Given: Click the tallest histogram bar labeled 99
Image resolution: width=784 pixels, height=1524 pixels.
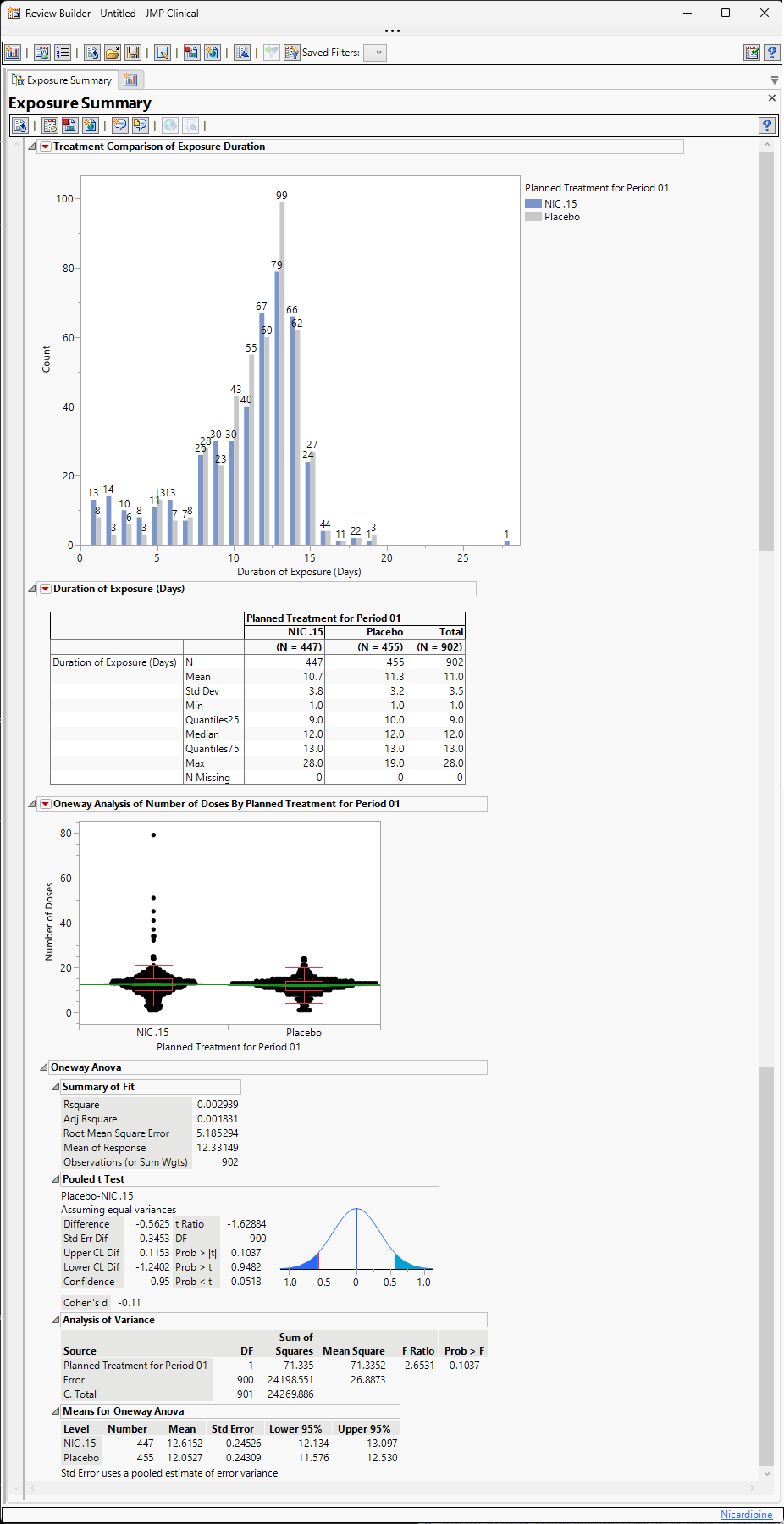Looking at the screenshot, I should tap(282, 373).
